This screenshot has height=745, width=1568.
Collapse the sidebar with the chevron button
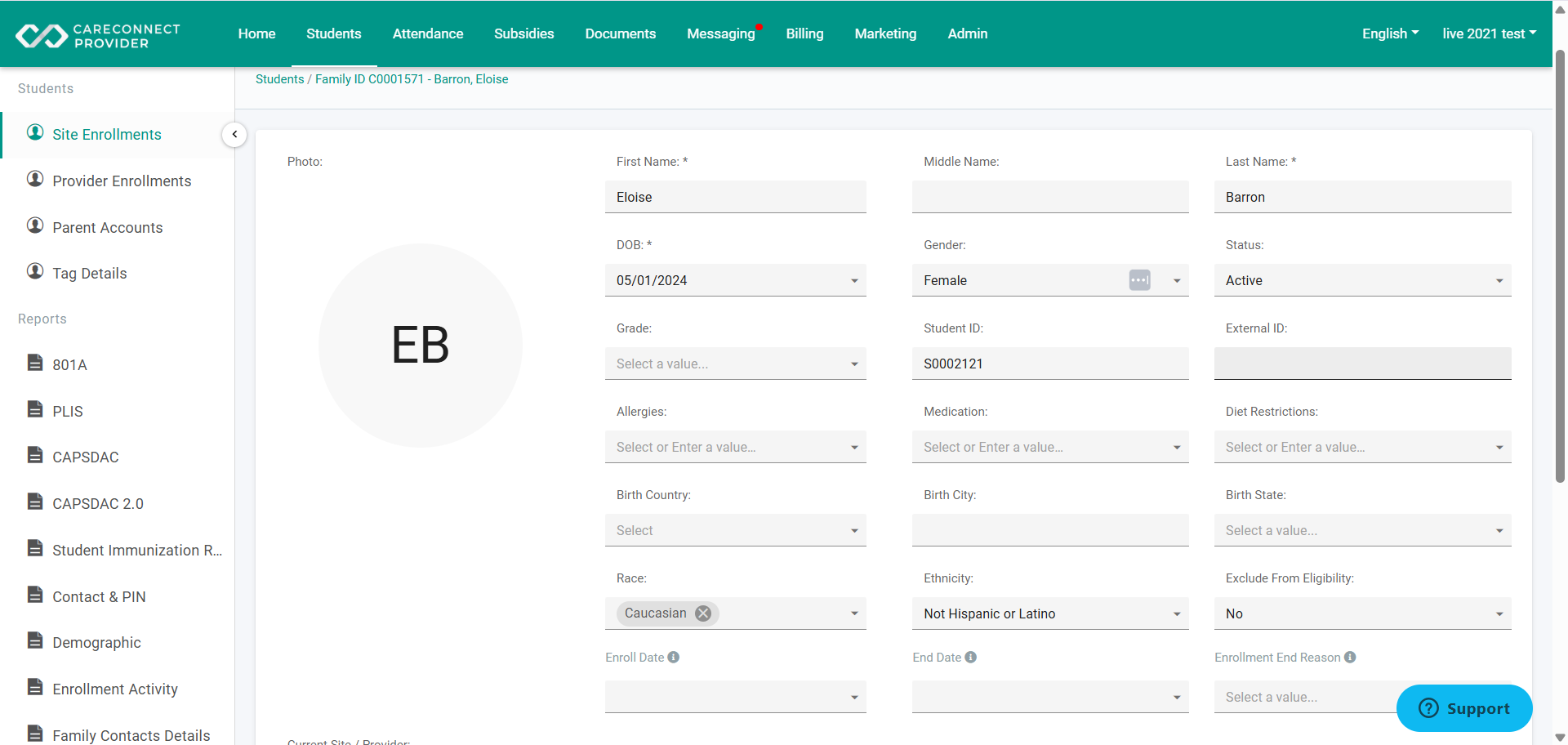[234, 135]
